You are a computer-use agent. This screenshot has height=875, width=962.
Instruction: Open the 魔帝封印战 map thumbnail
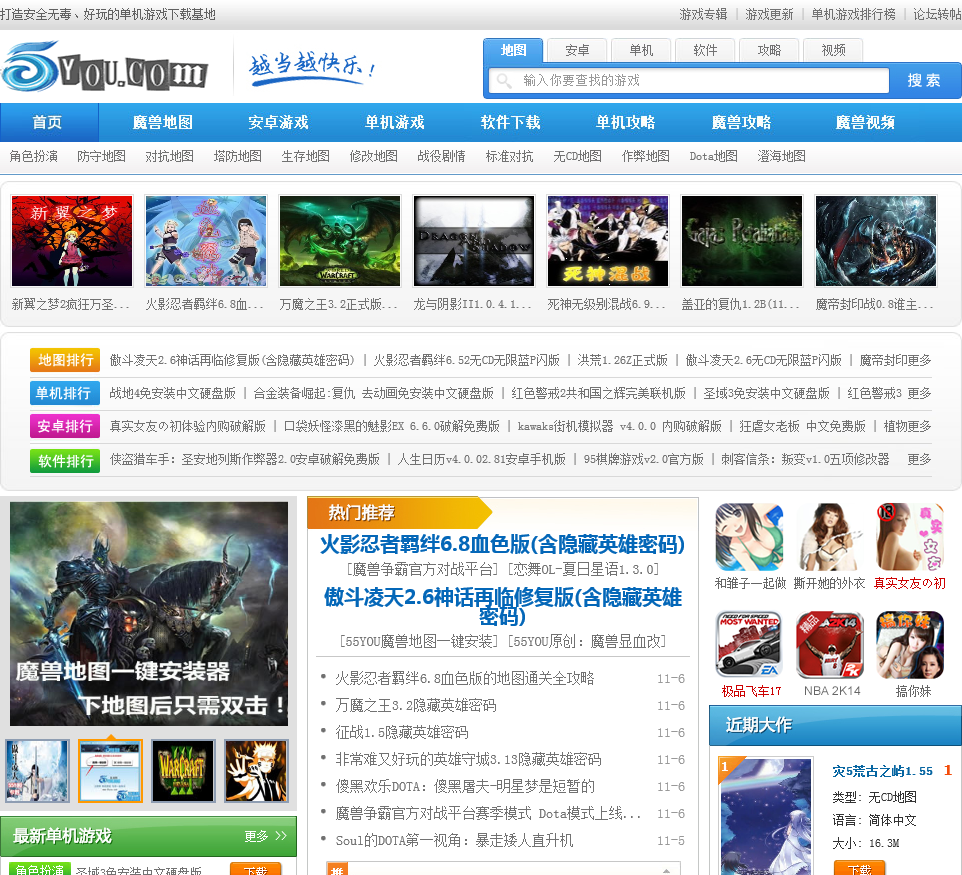click(x=875, y=241)
